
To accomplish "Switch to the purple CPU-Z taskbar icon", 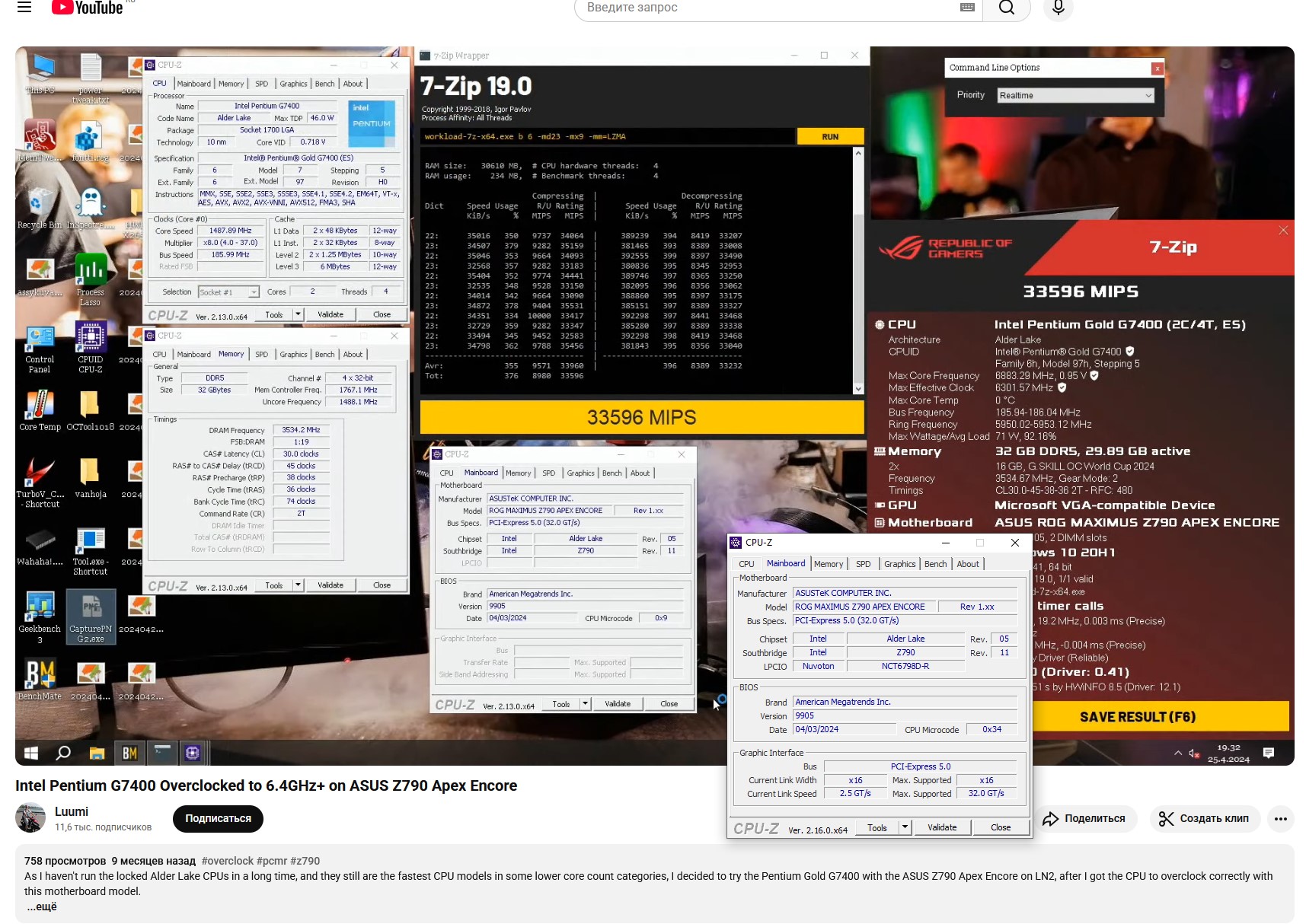I will tap(193, 753).
